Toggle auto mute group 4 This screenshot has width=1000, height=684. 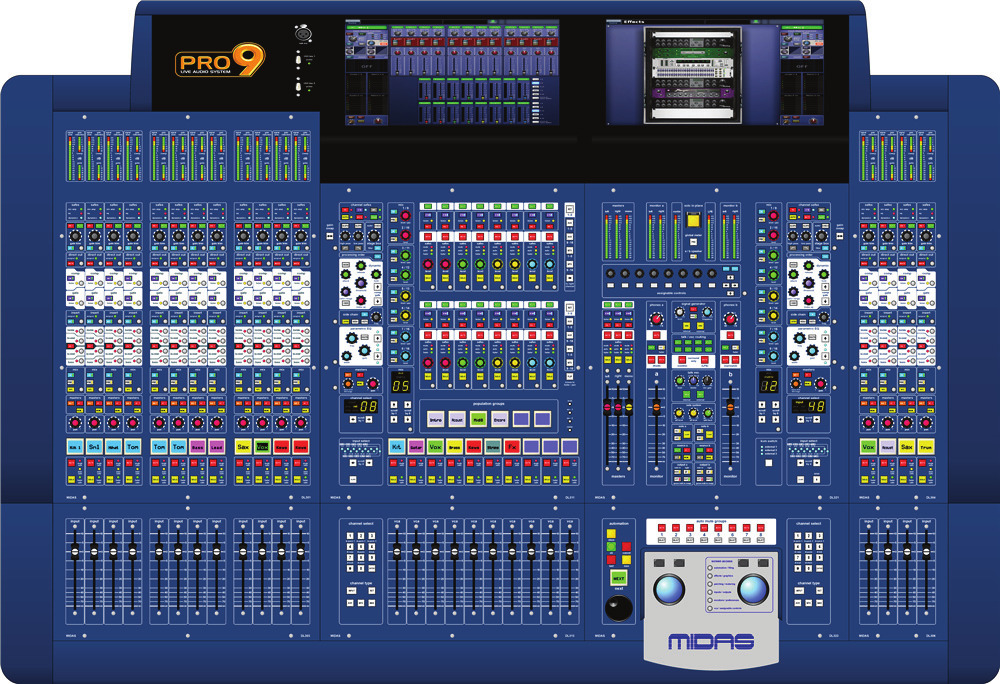[703, 528]
